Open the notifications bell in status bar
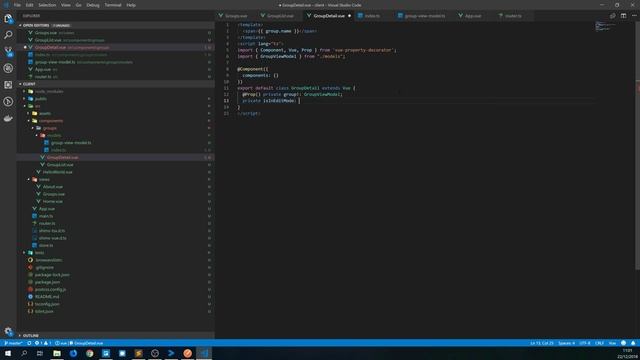Image resolution: width=640 pixels, height=360 pixels. (x=633, y=343)
